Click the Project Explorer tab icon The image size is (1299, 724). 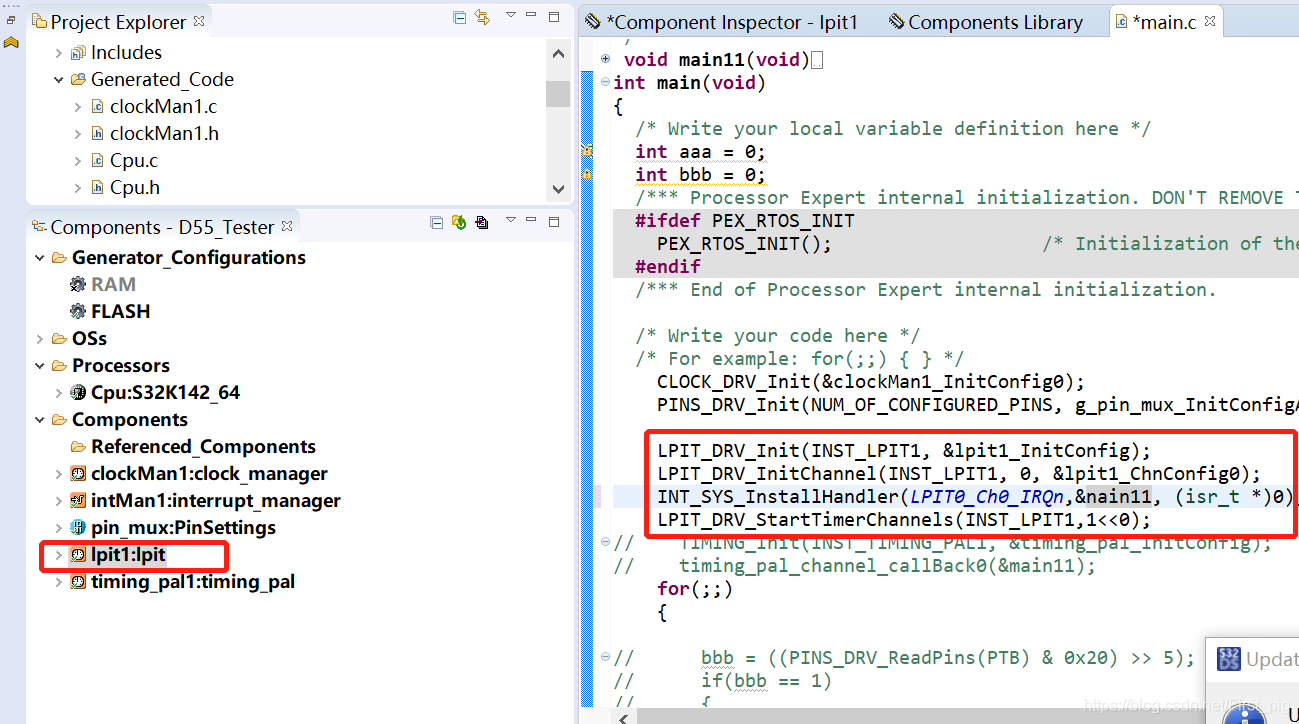point(39,21)
